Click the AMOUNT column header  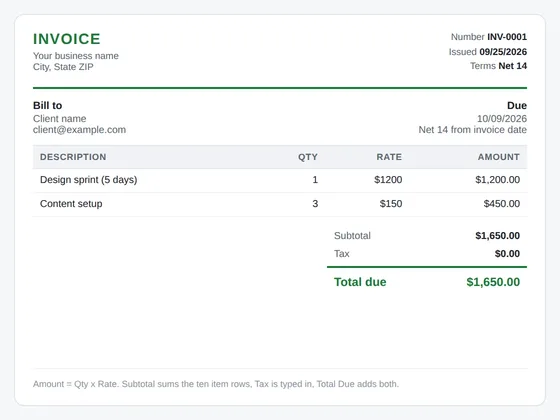499,157
